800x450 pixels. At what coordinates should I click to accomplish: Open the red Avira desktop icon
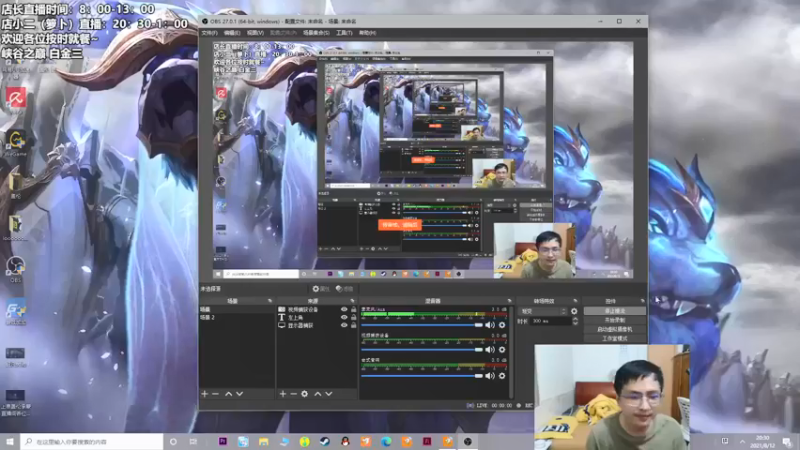click(x=16, y=97)
